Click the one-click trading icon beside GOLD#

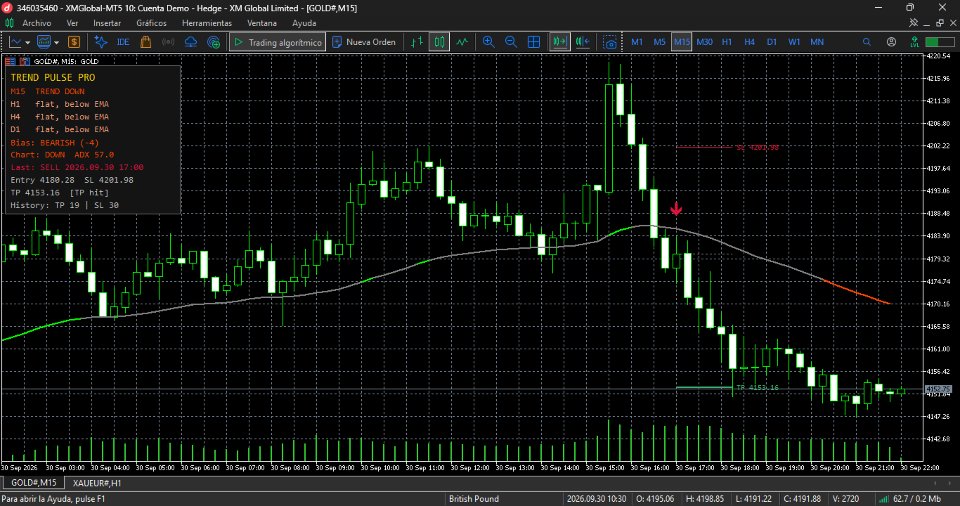coord(10,61)
